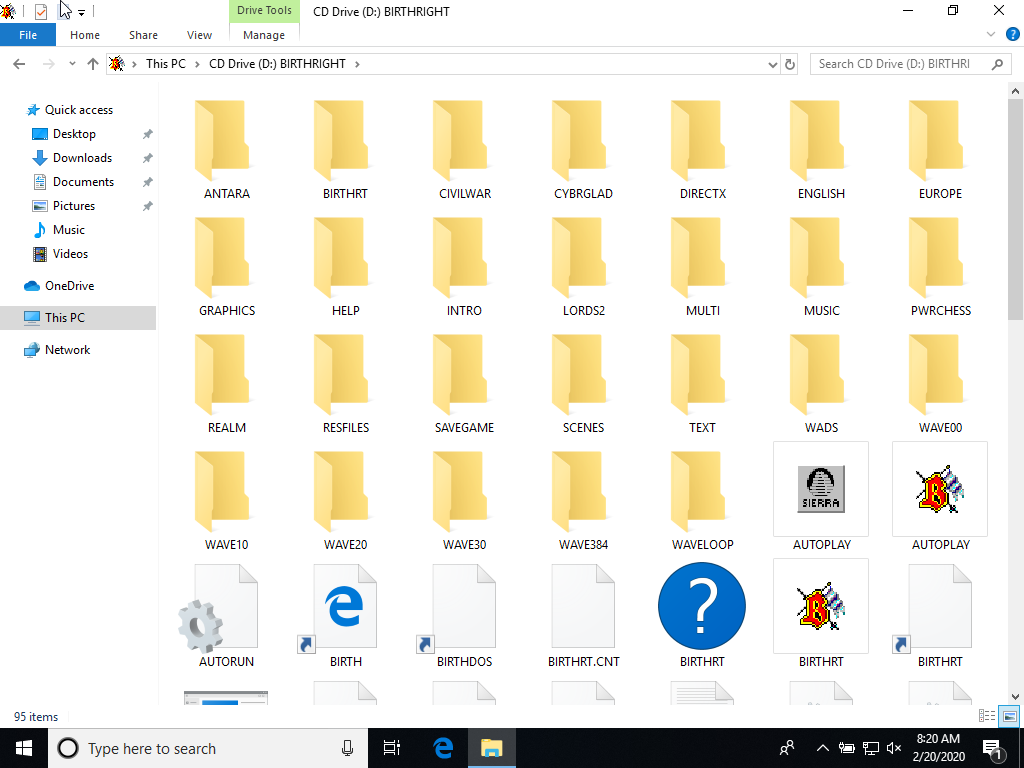1024x768 pixels.
Task: Open OneDrive in navigation pane
Action: coord(69,286)
